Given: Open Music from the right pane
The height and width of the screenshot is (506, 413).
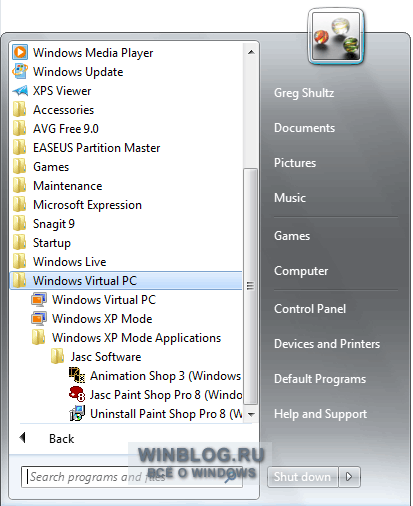Looking at the screenshot, I should (290, 198).
